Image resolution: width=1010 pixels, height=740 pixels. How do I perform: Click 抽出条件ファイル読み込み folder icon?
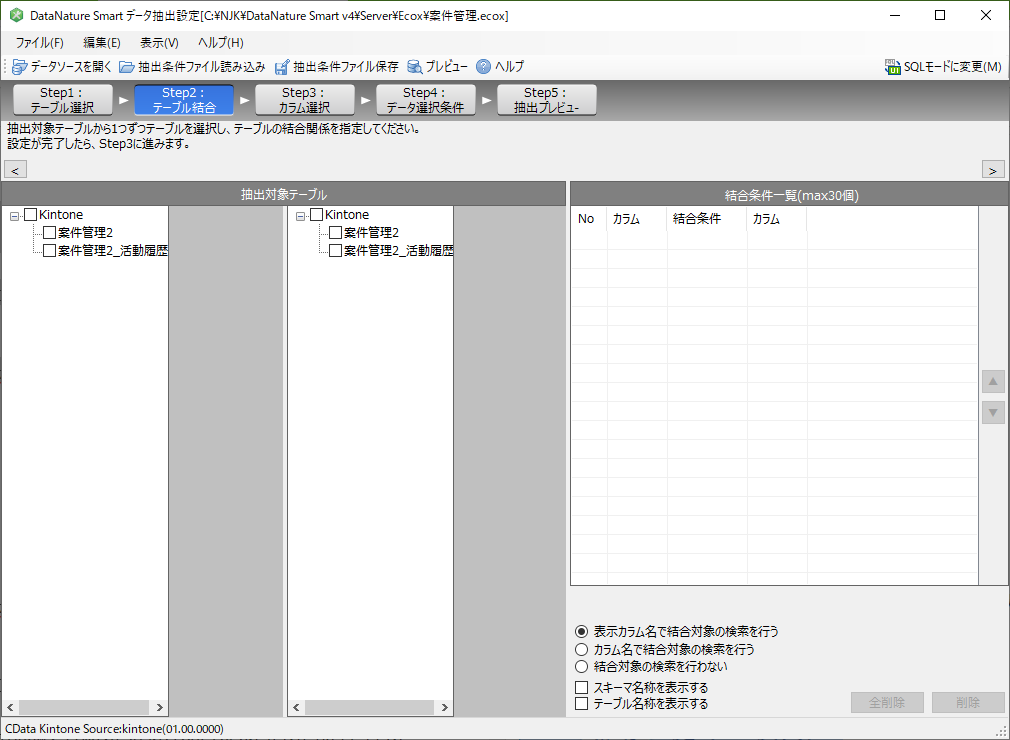(x=127, y=66)
